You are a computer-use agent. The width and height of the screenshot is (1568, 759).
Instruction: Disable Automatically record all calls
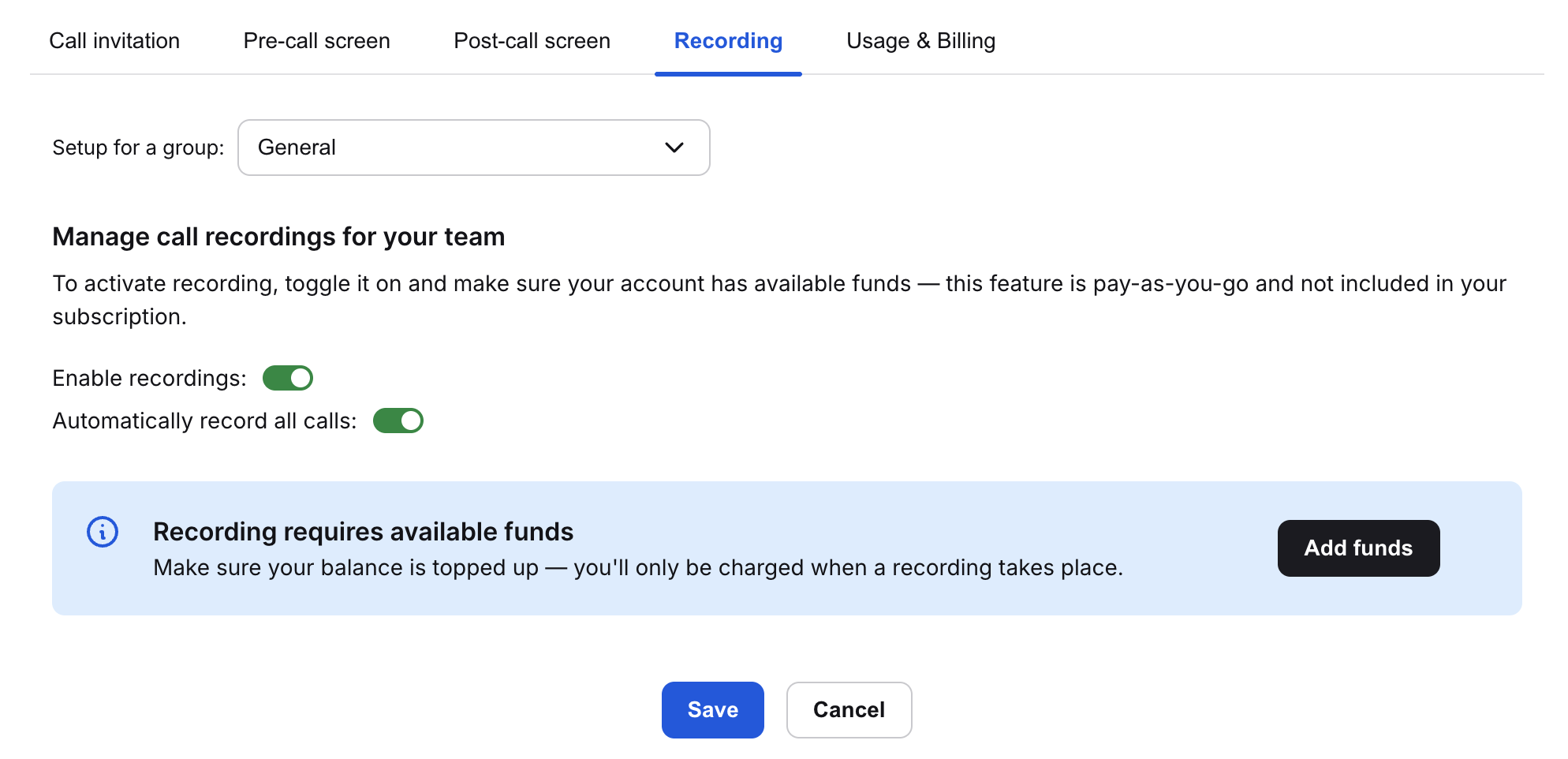click(398, 421)
